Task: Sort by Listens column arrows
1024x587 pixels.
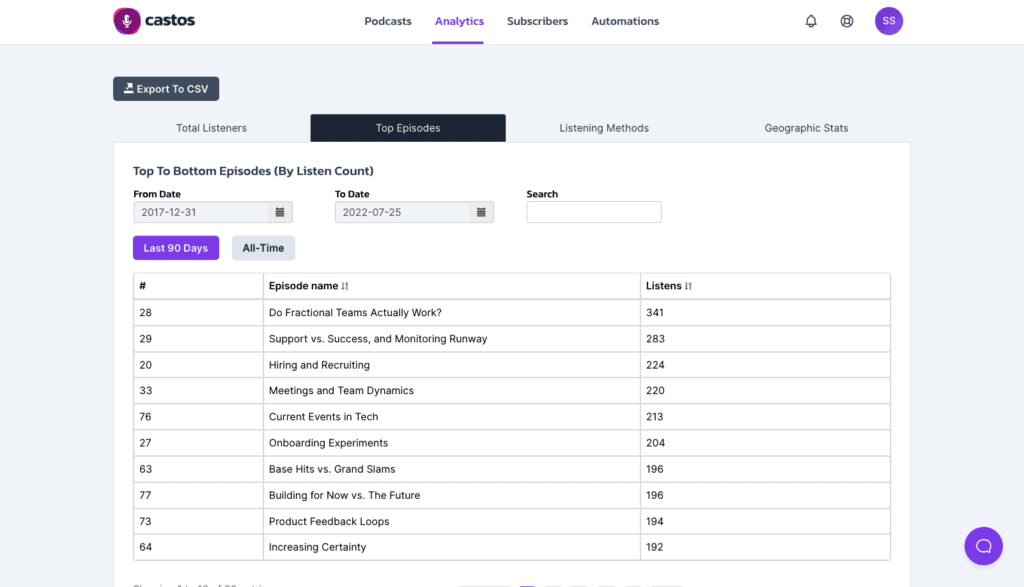Action: point(688,286)
